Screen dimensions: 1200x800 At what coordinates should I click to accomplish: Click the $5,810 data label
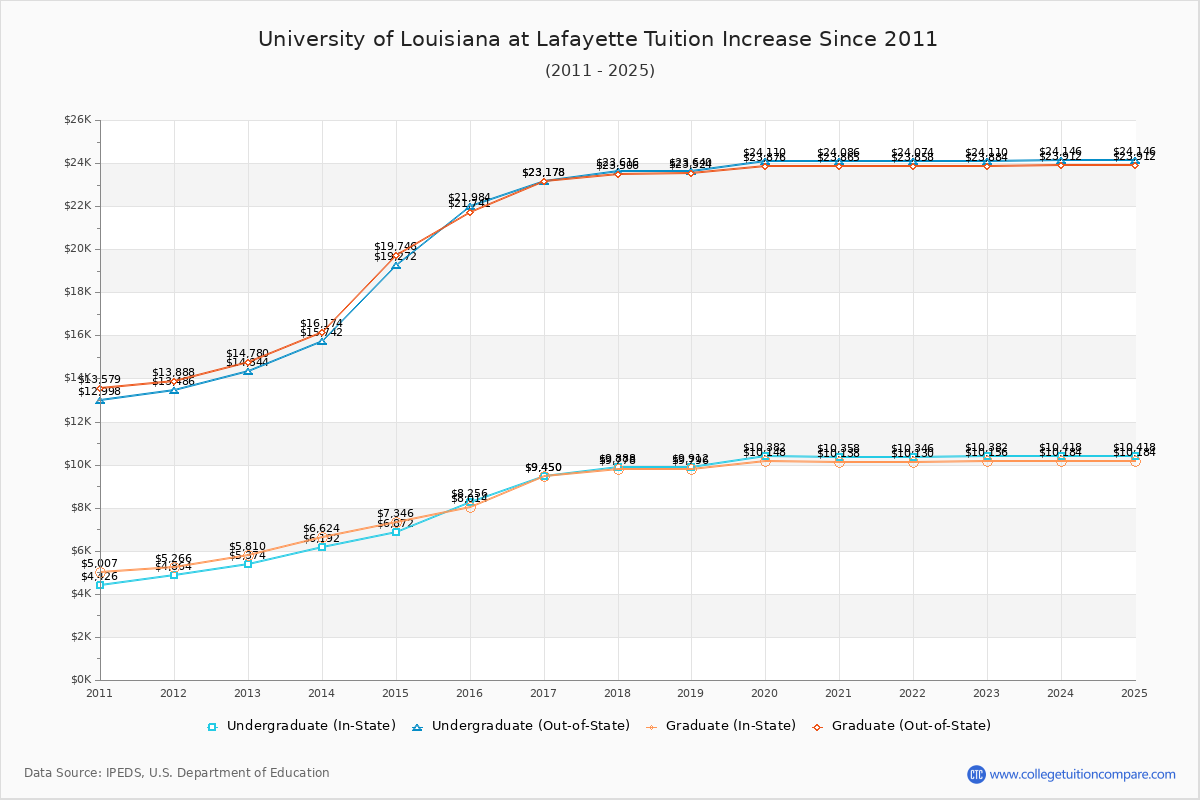(248, 547)
